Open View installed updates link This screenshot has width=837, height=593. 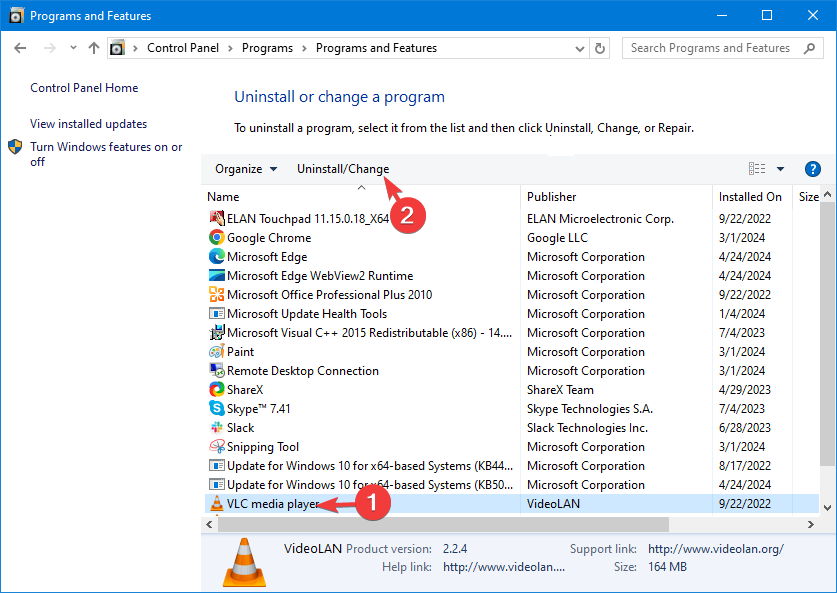[x=89, y=124]
